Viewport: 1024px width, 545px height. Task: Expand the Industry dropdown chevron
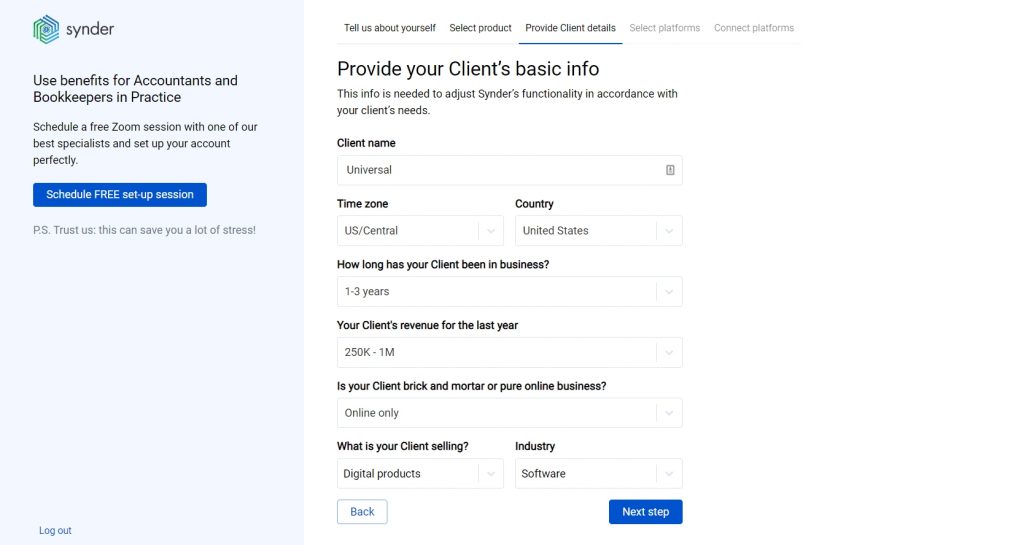coord(669,474)
